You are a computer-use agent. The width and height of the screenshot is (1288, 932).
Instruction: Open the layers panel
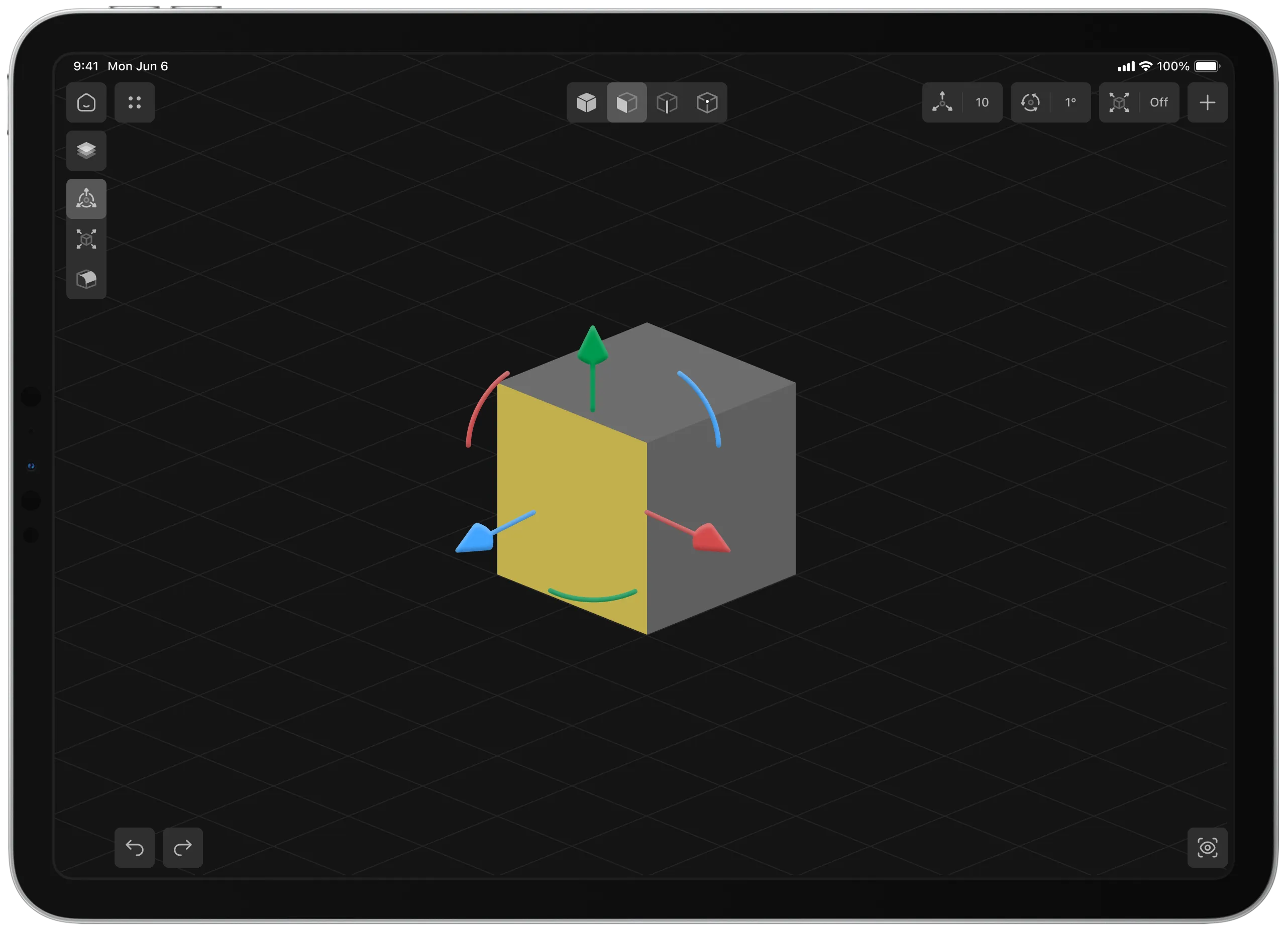tap(86, 151)
